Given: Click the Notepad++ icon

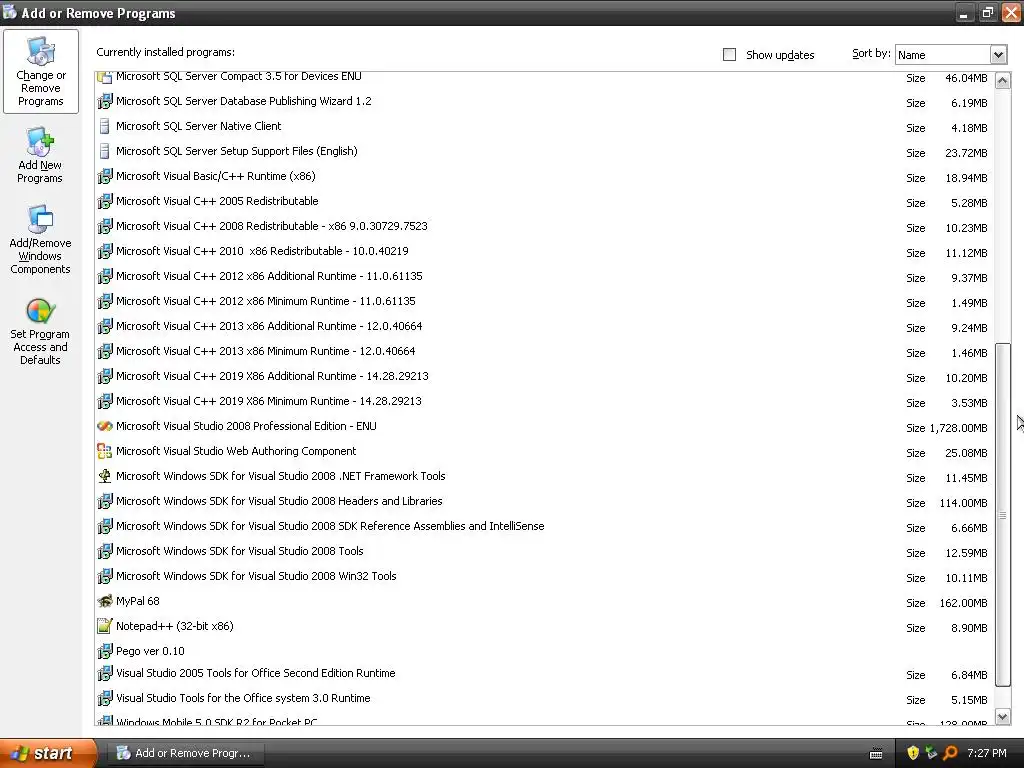Looking at the screenshot, I should pos(104,626).
